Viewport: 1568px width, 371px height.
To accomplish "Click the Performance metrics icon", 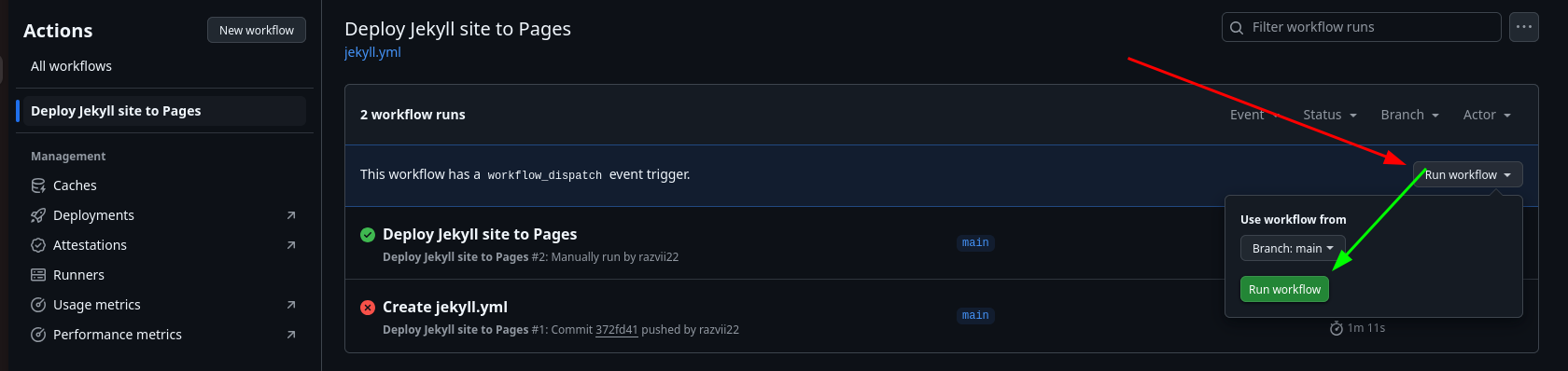I will click(x=38, y=335).
